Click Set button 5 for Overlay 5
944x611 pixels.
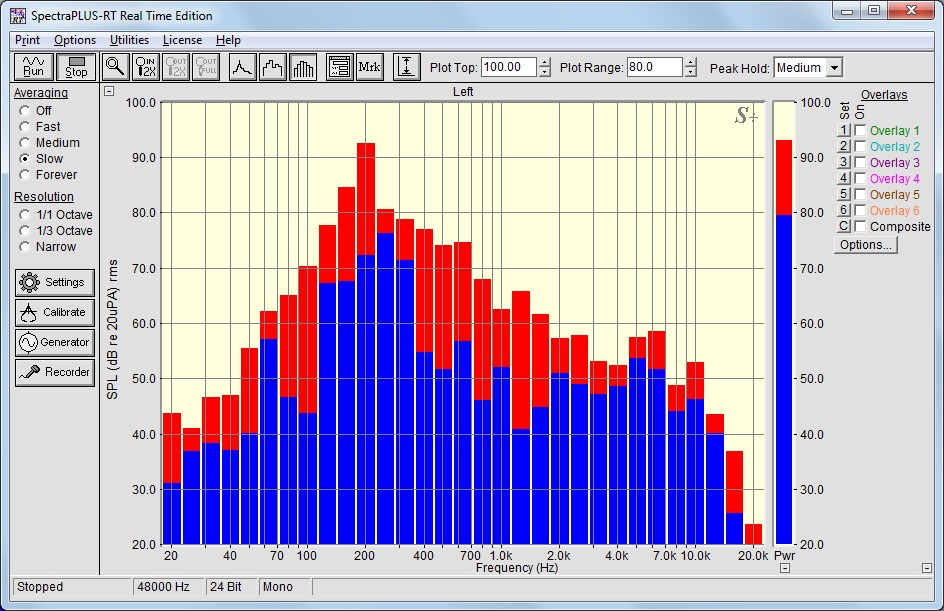click(x=843, y=194)
